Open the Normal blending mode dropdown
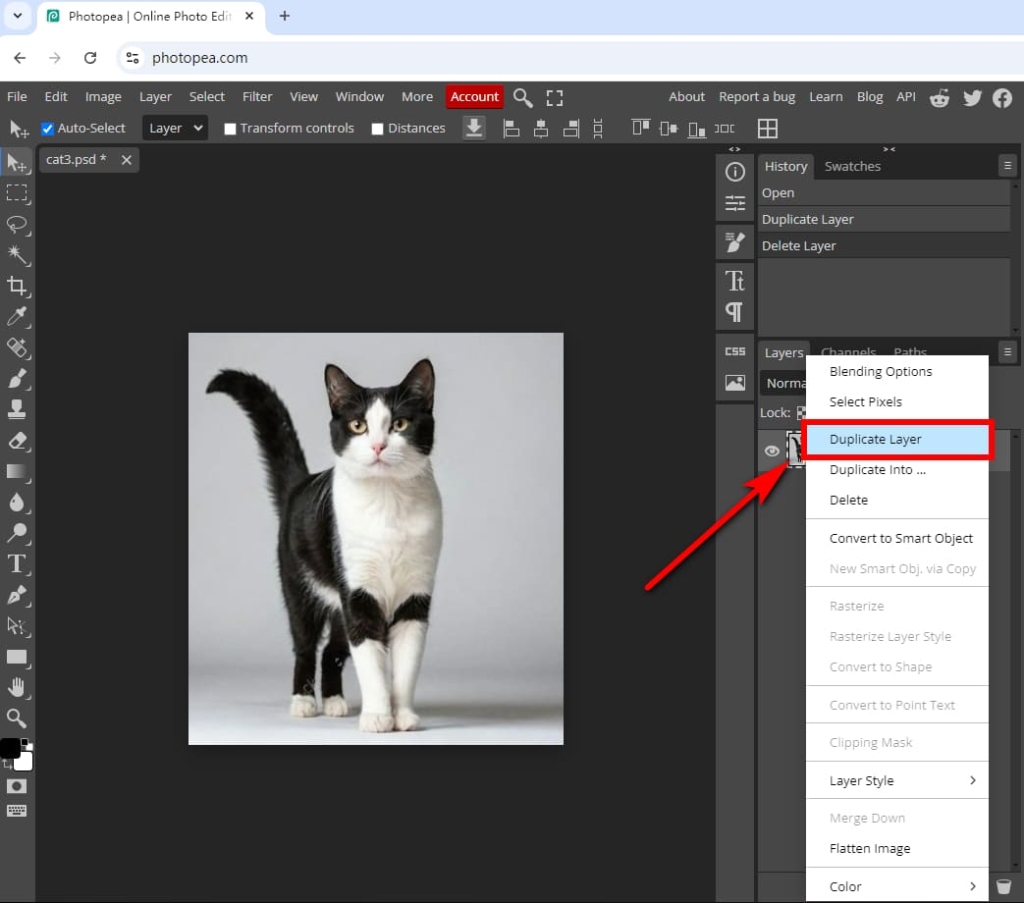The image size is (1024, 903). click(783, 382)
